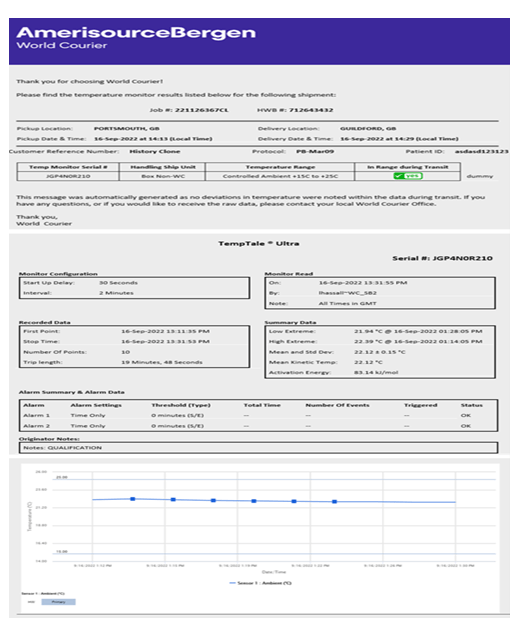Click the Alarm 1 row label
The width and height of the screenshot is (520, 636).
(x=37, y=415)
